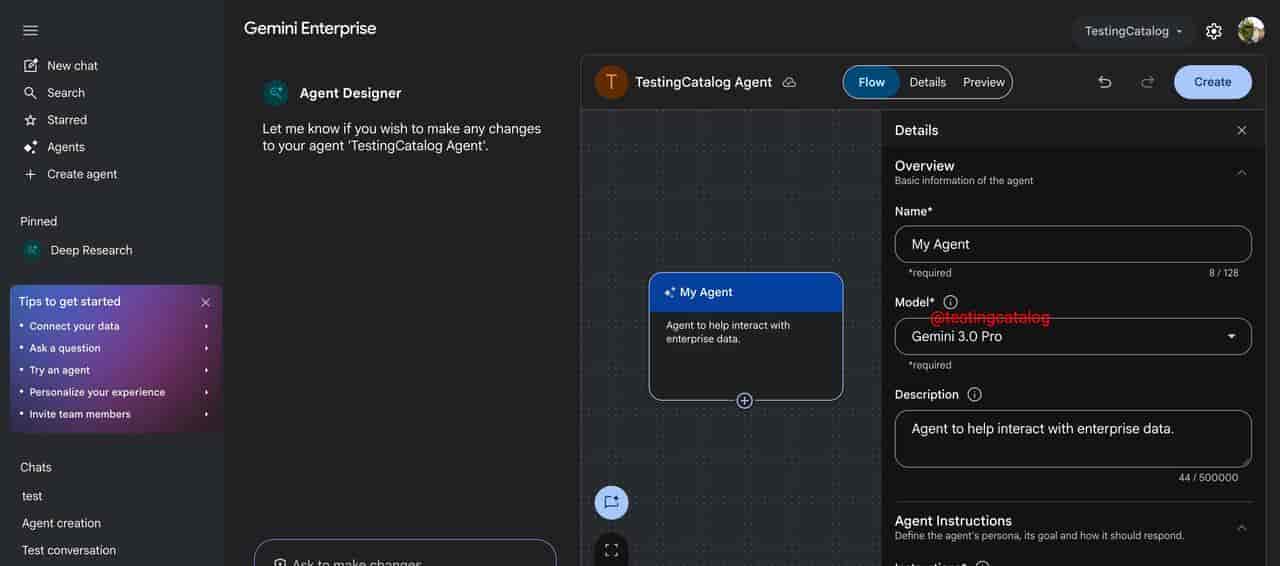
Task: Open the Gemini 3.0 Pro model dropdown
Action: pos(1073,336)
